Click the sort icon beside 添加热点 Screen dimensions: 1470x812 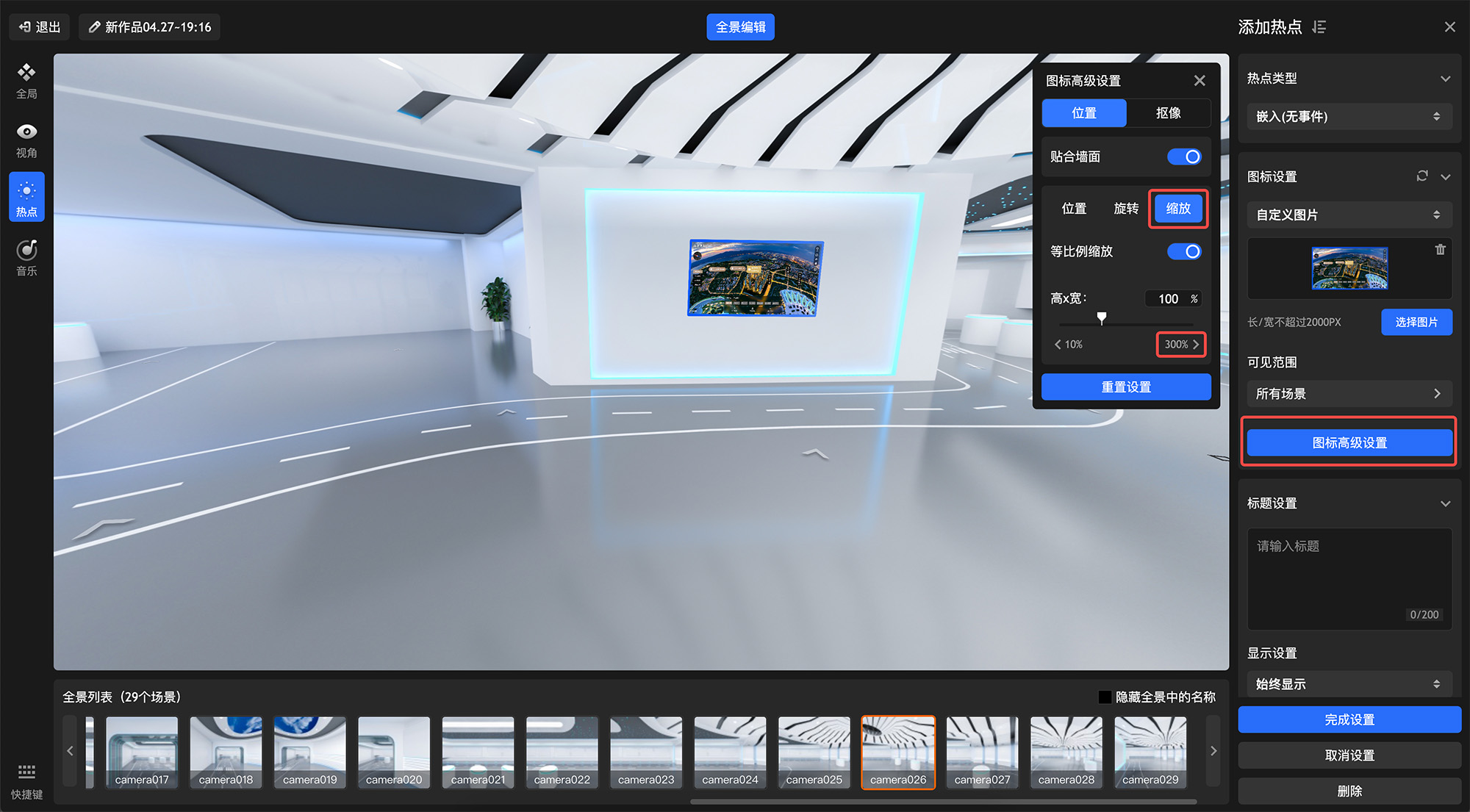coord(1319,27)
